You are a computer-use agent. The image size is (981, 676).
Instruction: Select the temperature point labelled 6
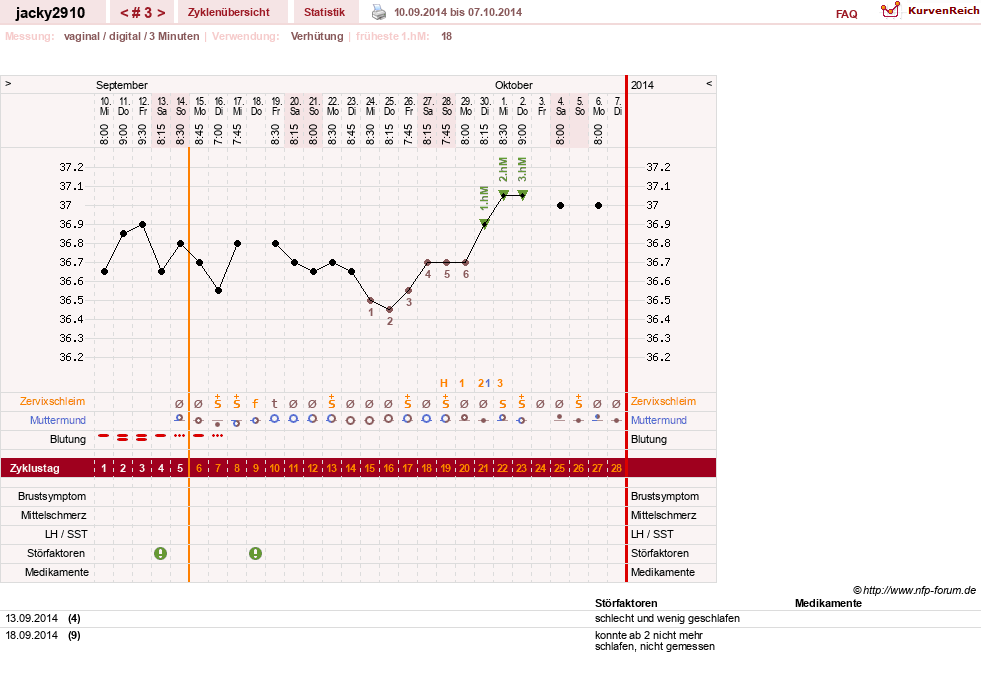pyautogui.click(x=465, y=262)
